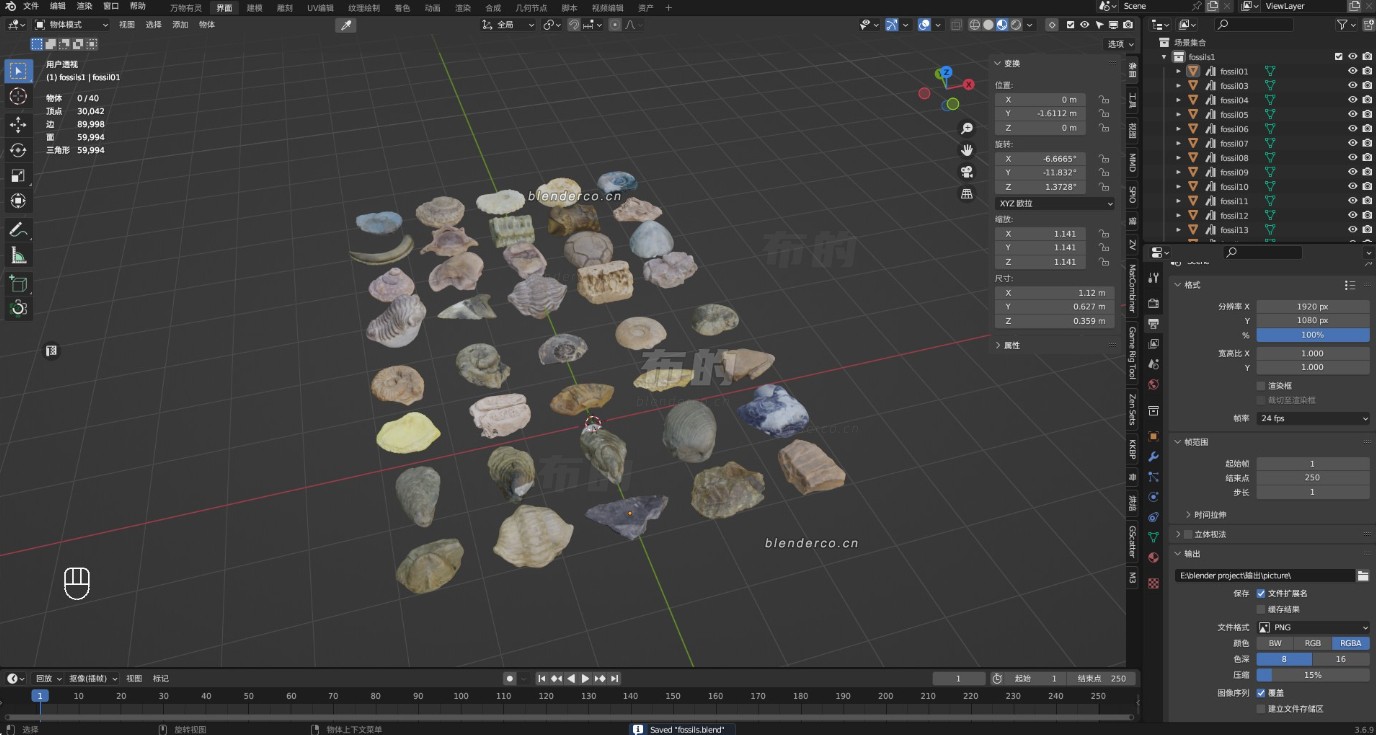Switch perspective/orthographic with the grid icon
The width and height of the screenshot is (1376, 735).
coord(967,194)
